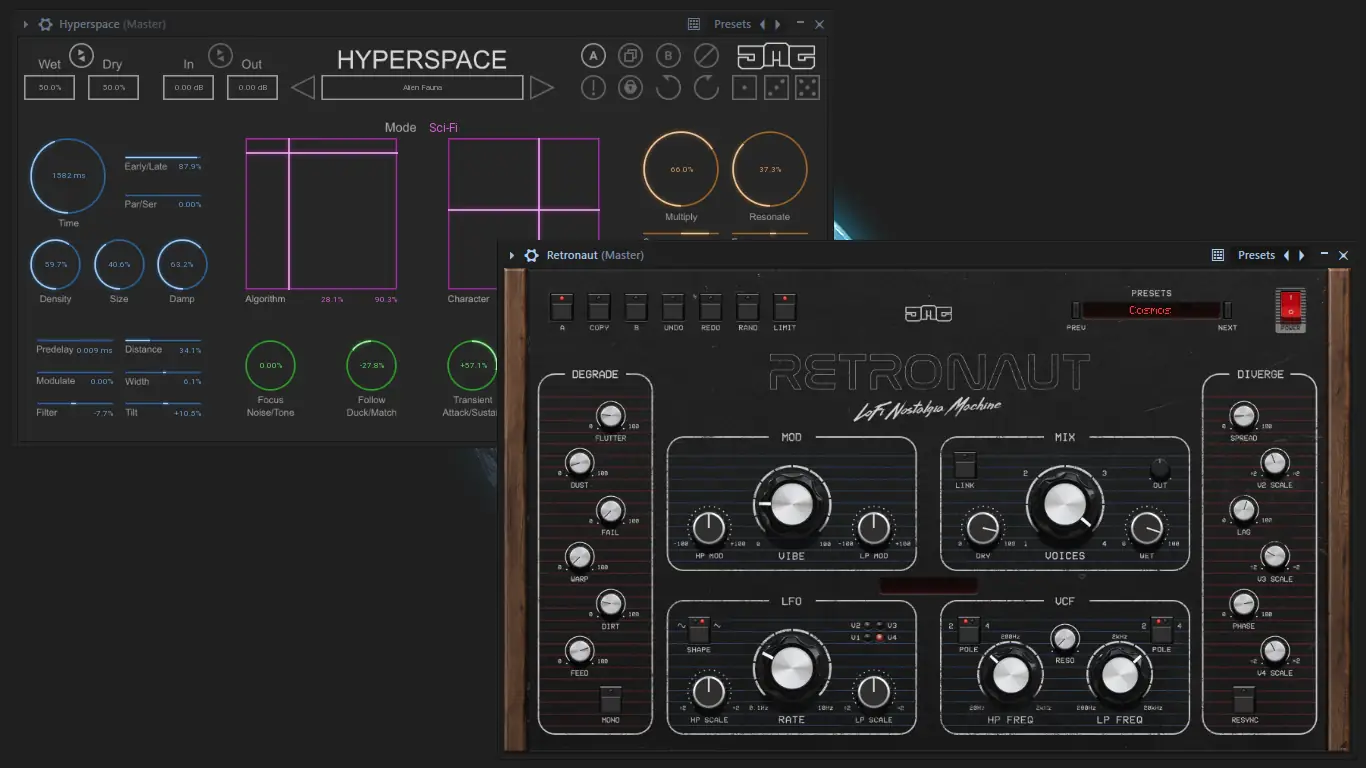1366x768 pixels.
Task: Click the Wet value field in Hyperspace
Action: pos(50,87)
